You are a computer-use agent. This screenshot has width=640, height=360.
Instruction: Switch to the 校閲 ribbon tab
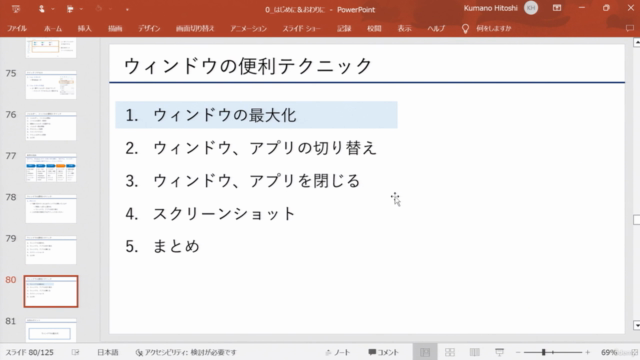374,29
